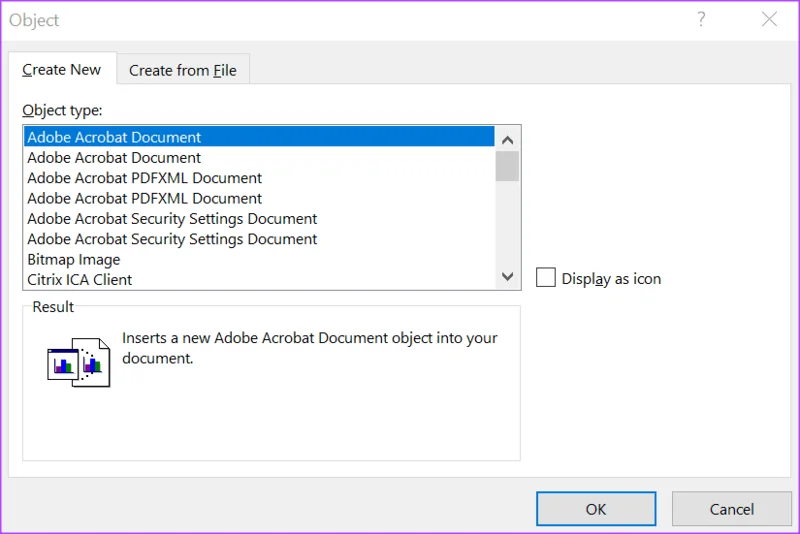Close the Object dialog
The image size is (800, 534).
tap(769, 19)
